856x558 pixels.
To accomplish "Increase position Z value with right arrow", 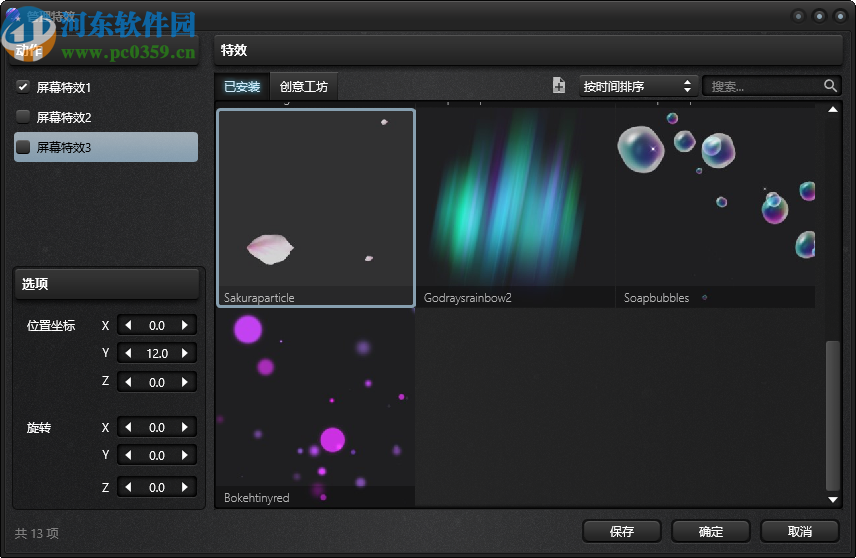I will (185, 382).
